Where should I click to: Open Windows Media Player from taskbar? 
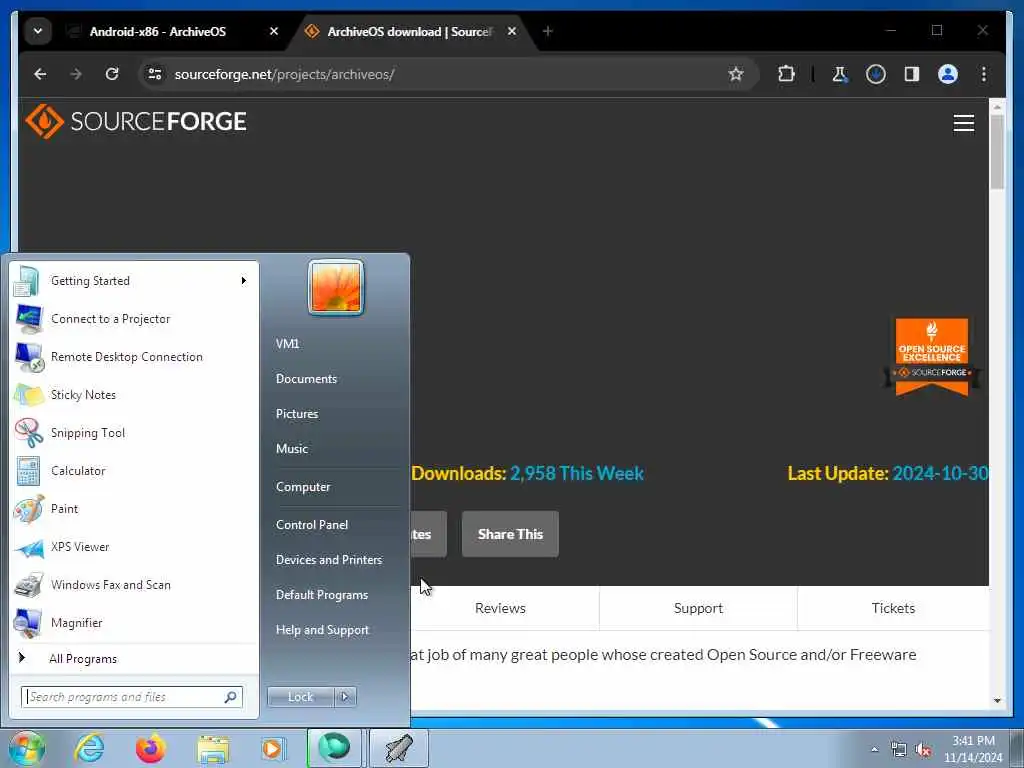(272, 748)
